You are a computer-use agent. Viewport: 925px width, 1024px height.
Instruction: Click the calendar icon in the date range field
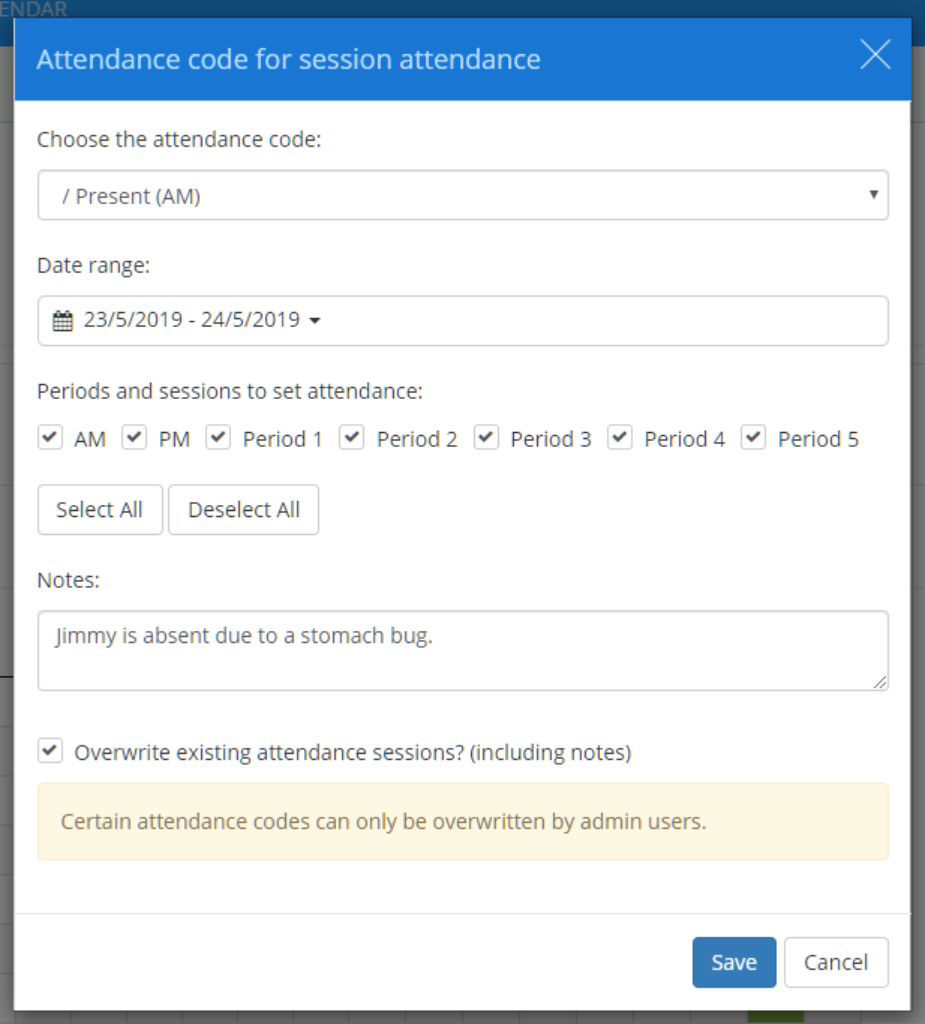64,320
